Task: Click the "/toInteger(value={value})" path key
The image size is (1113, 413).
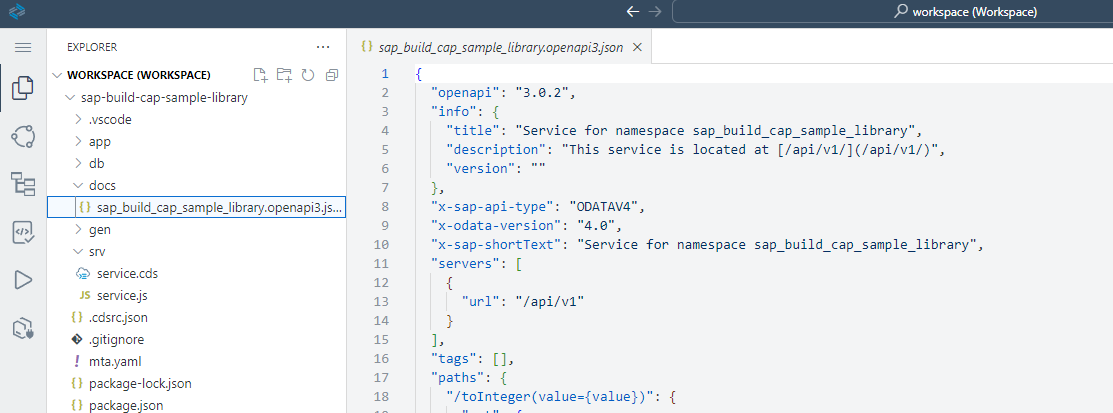Action: (547, 397)
